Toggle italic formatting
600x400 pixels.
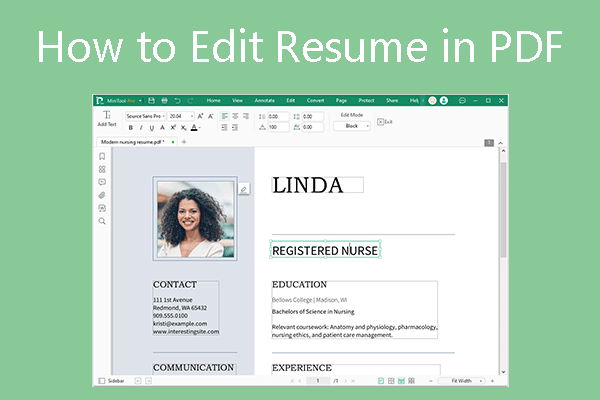tap(141, 127)
